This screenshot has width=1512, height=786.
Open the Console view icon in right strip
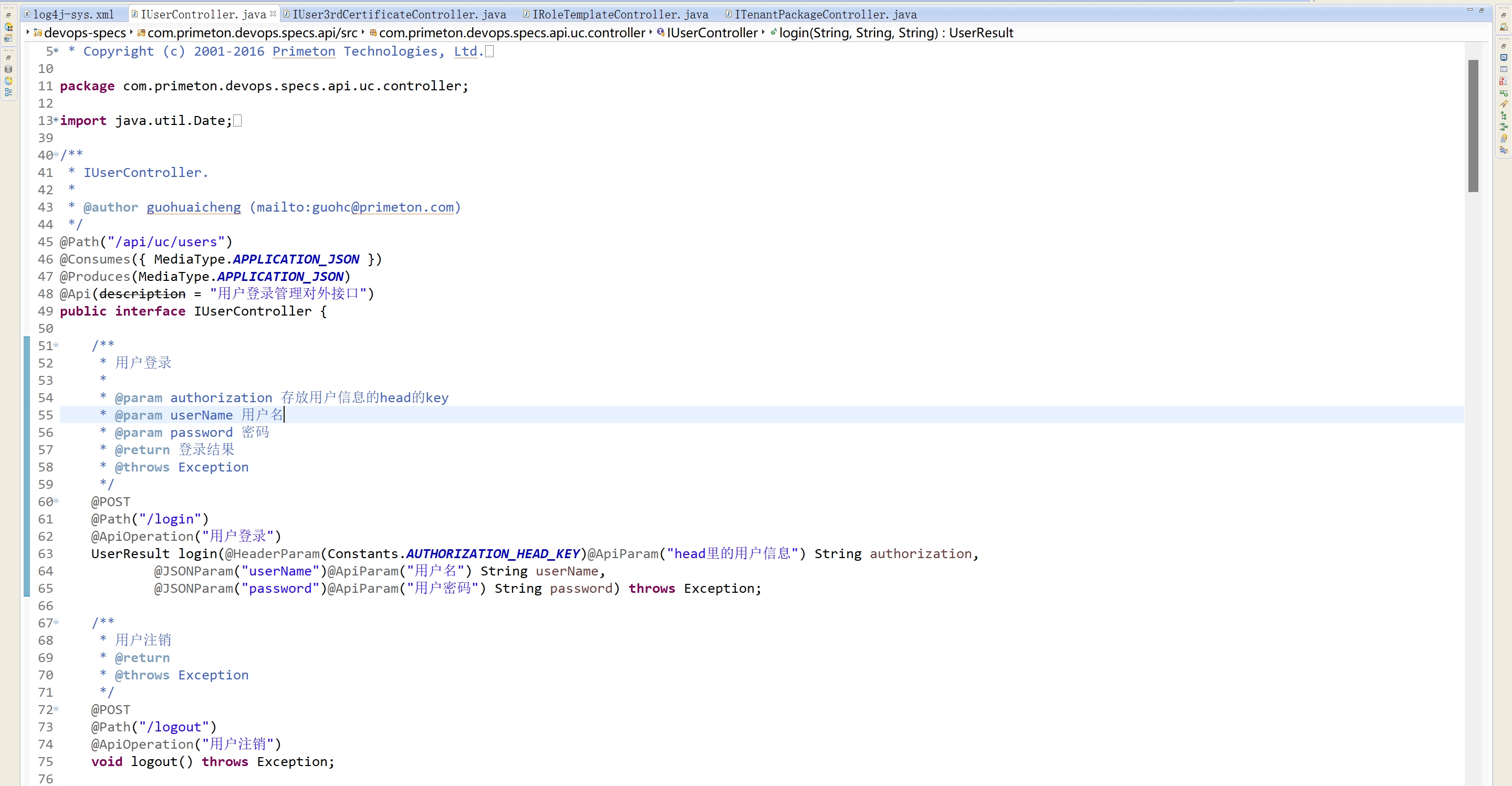[1504, 57]
